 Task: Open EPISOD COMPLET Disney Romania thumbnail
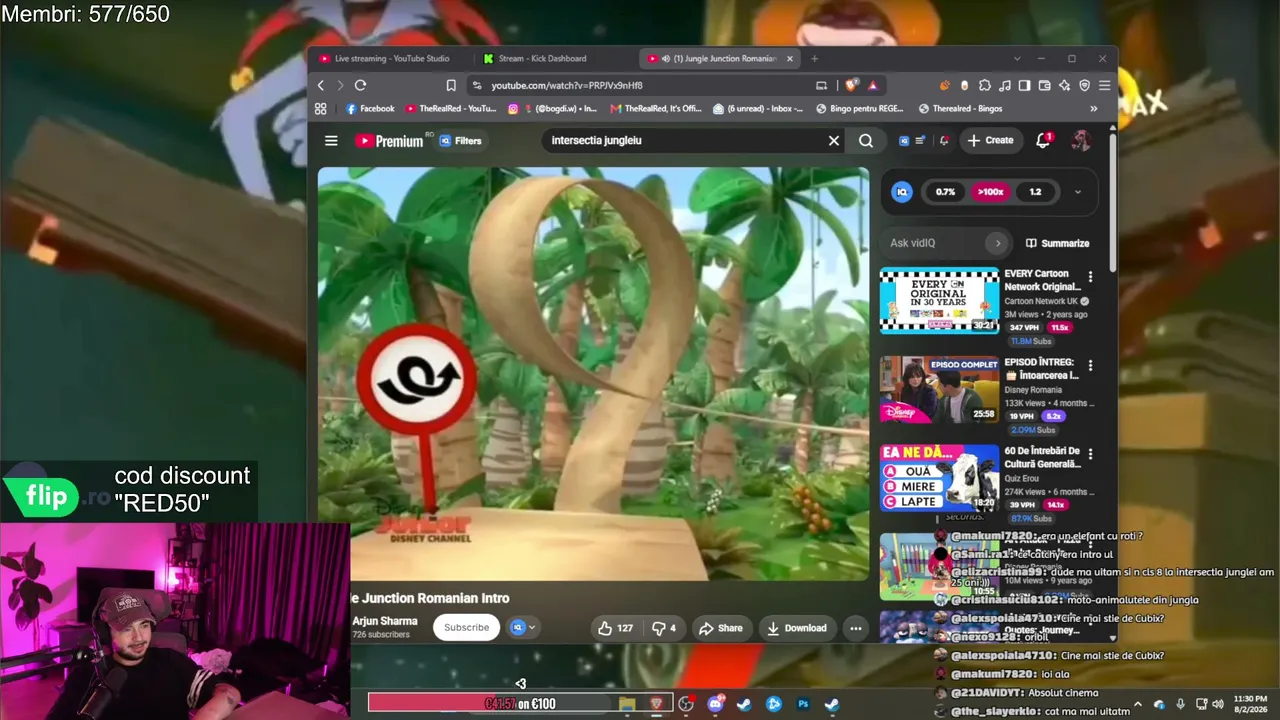point(939,390)
